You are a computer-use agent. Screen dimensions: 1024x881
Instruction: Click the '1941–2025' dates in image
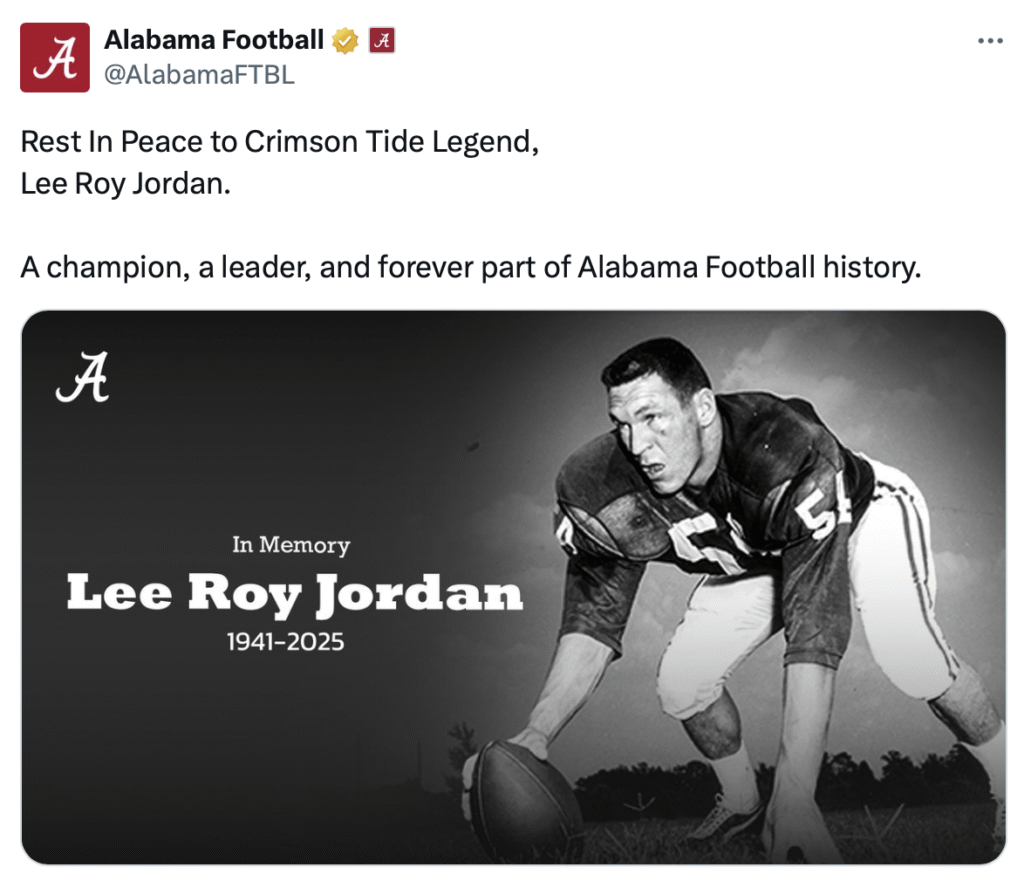click(285, 641)
